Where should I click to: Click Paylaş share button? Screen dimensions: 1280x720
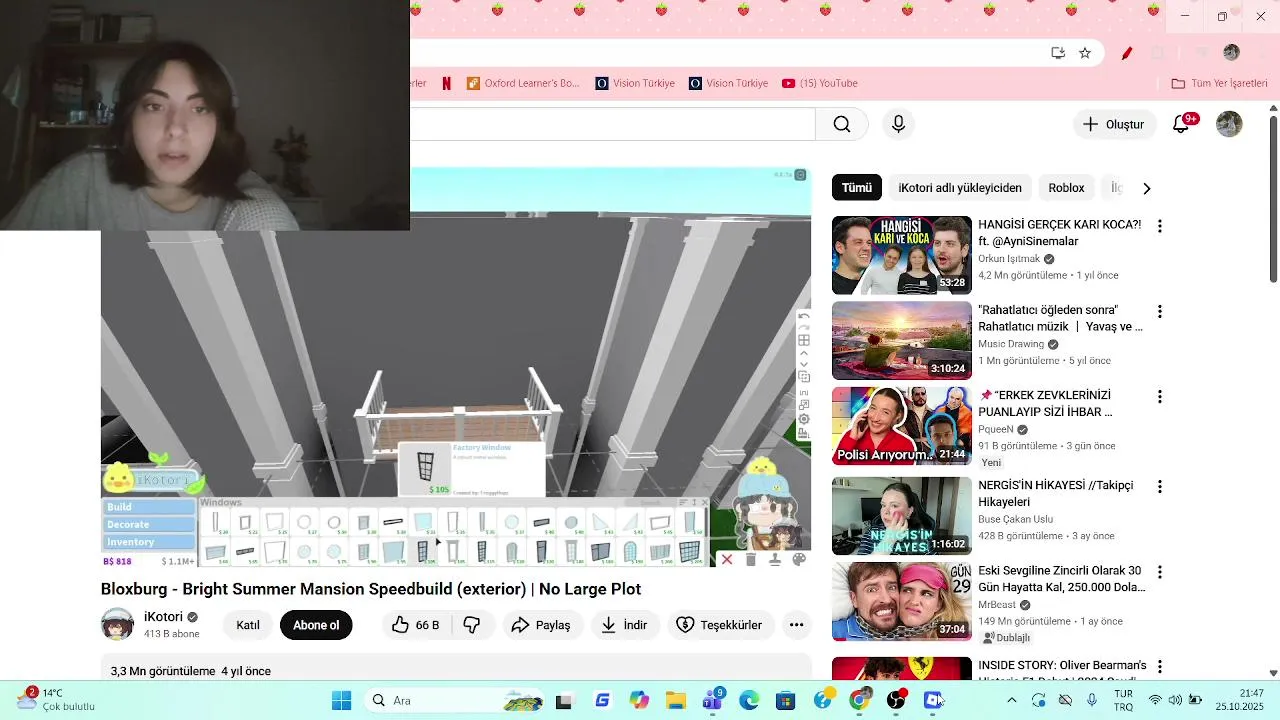pos(541,625)
